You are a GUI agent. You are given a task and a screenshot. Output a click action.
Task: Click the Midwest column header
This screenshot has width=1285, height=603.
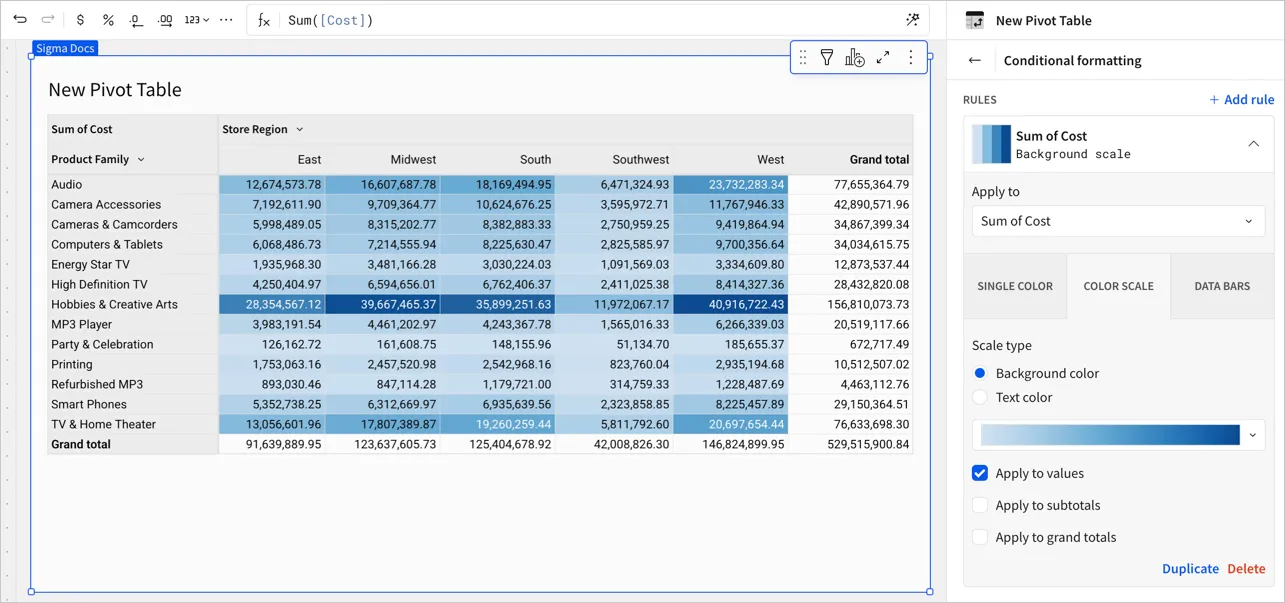point(413,159)
